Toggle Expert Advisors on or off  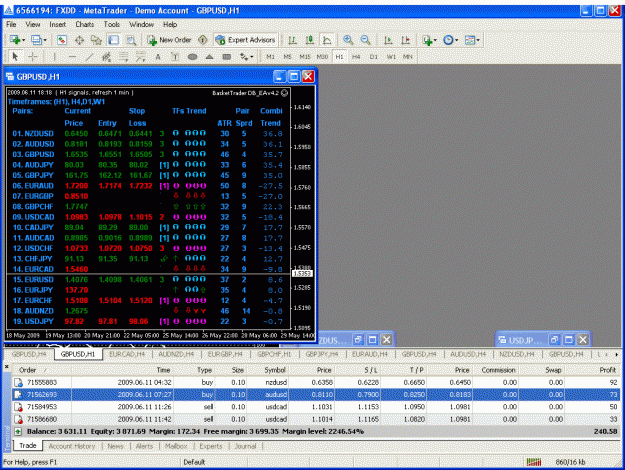click(x=246, y=40)
